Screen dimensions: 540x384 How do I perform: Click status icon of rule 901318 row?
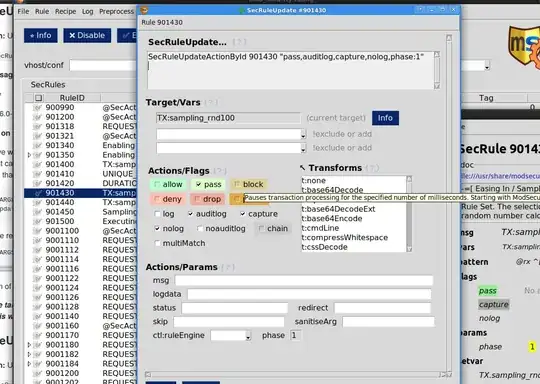click(37, 126)
